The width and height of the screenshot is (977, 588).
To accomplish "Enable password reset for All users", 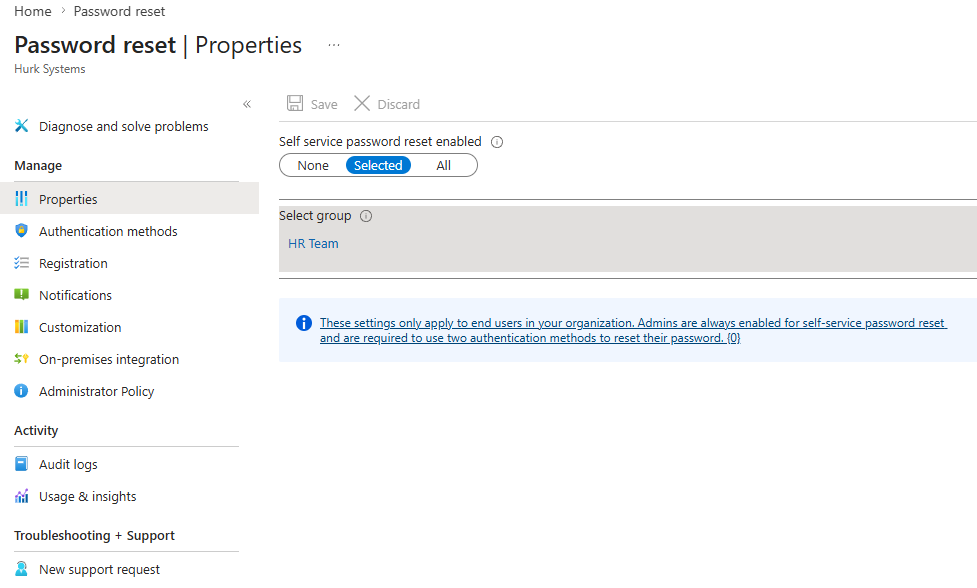I will [444, 166].
